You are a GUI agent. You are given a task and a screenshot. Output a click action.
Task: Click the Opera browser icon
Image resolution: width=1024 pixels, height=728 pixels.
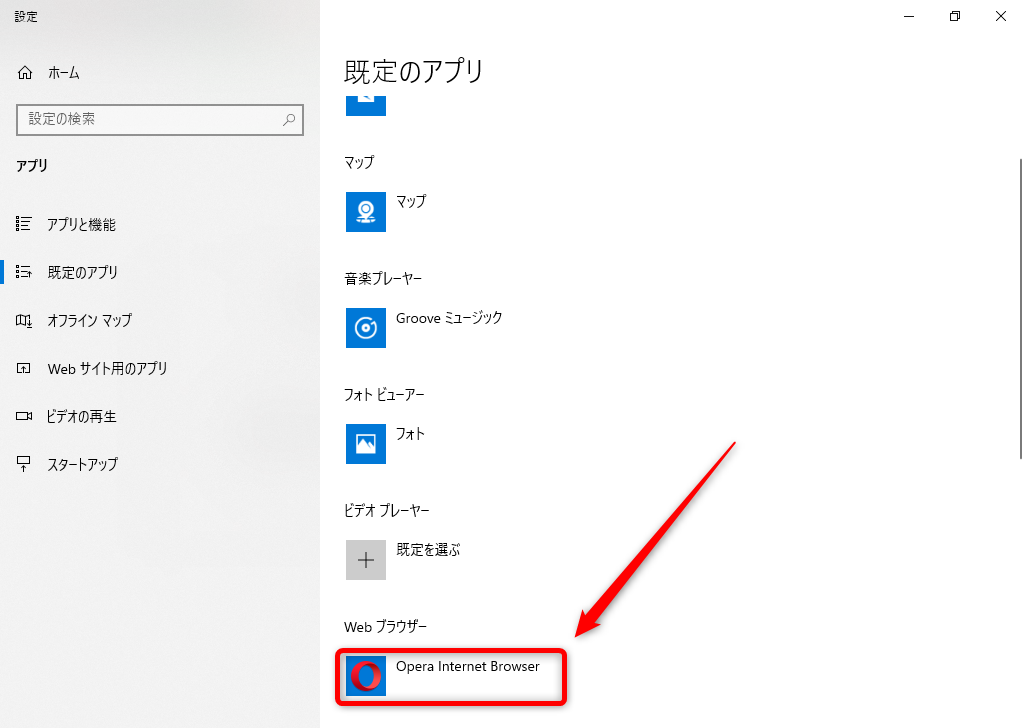(x=366, y=676)
